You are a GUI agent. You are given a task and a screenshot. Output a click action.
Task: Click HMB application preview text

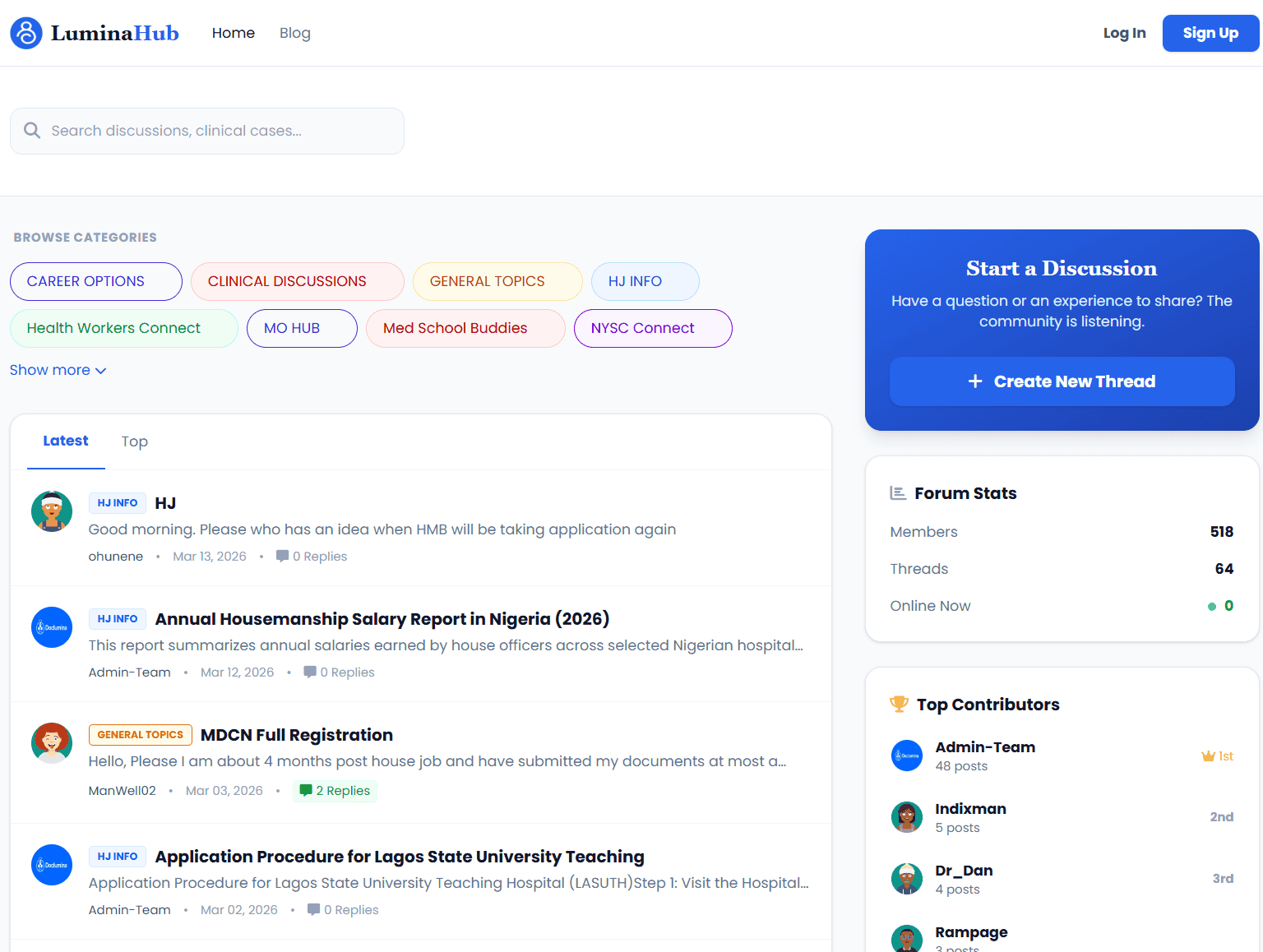click(382, 529)
